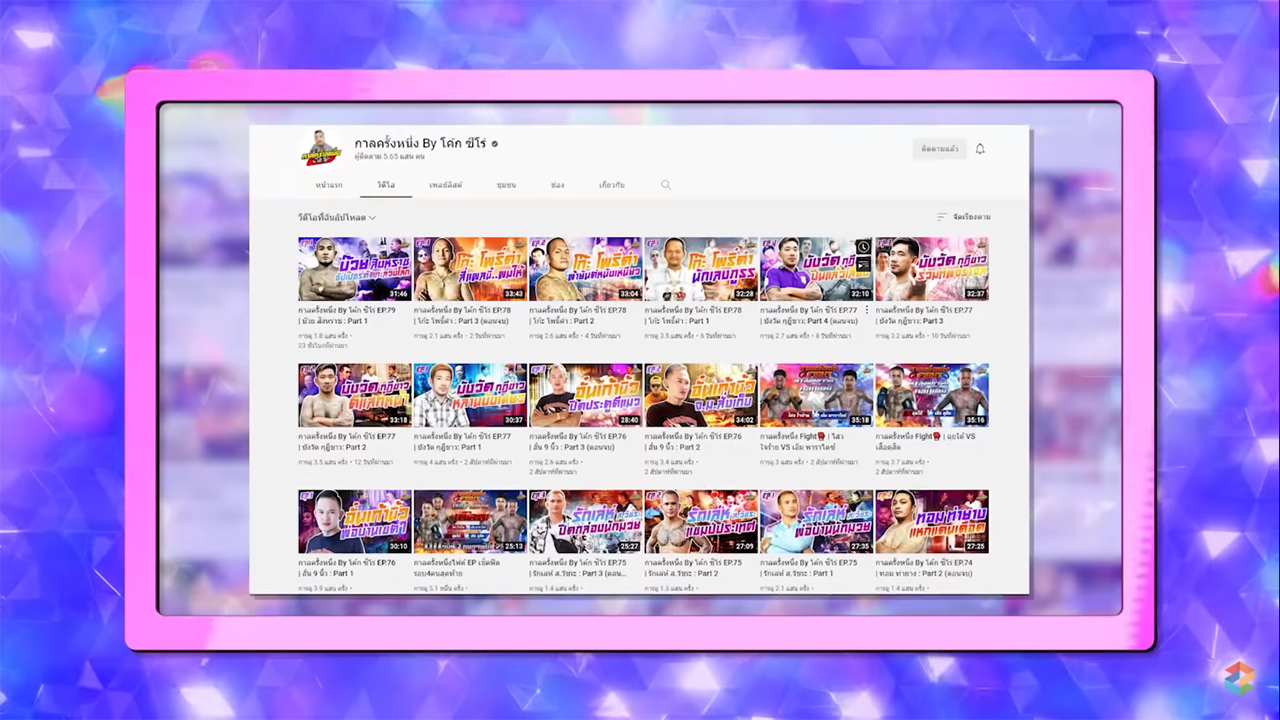1280x720 pixels.
Task: Open the จัดเรียงตาม sort menu
Action: tap(964, 217)
